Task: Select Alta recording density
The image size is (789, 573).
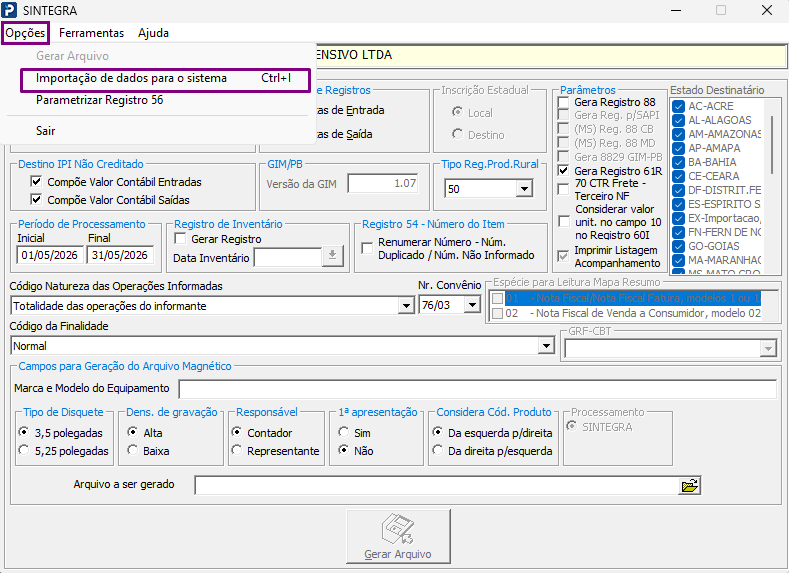Action: click(x=132, y=432)
